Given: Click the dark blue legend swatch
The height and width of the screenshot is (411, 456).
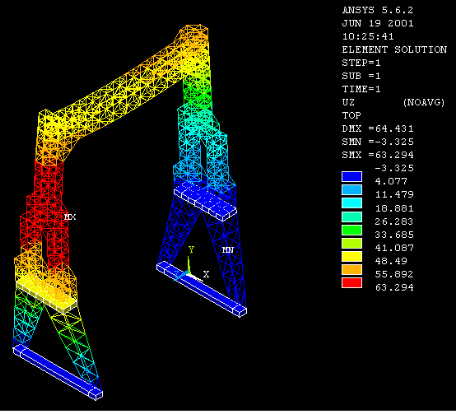Looking at the screenshot, I should point(352,177).
